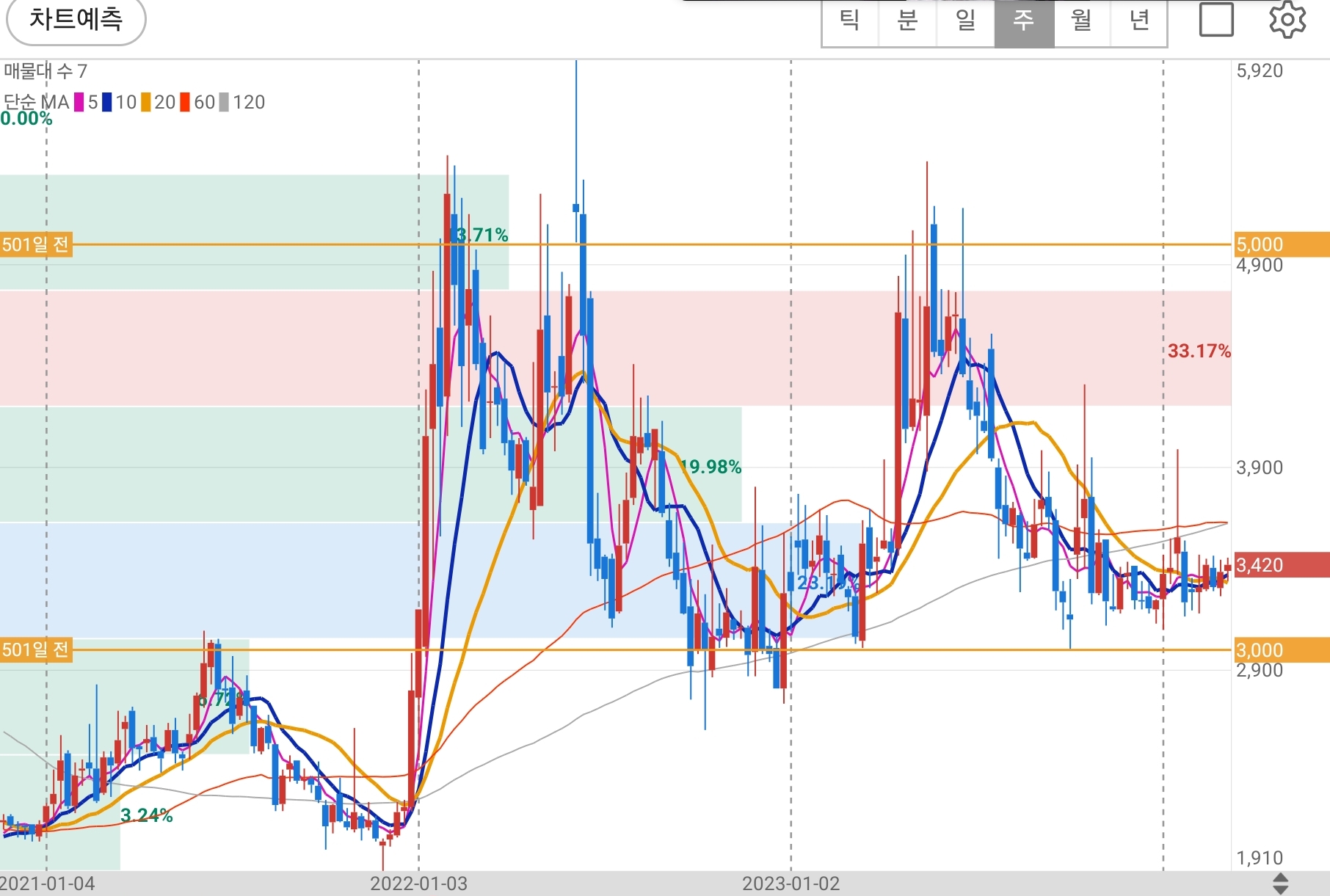Open the chart settings gear icon
This screenshot has width=1330, height=896.
click(x=1287, y=20)
